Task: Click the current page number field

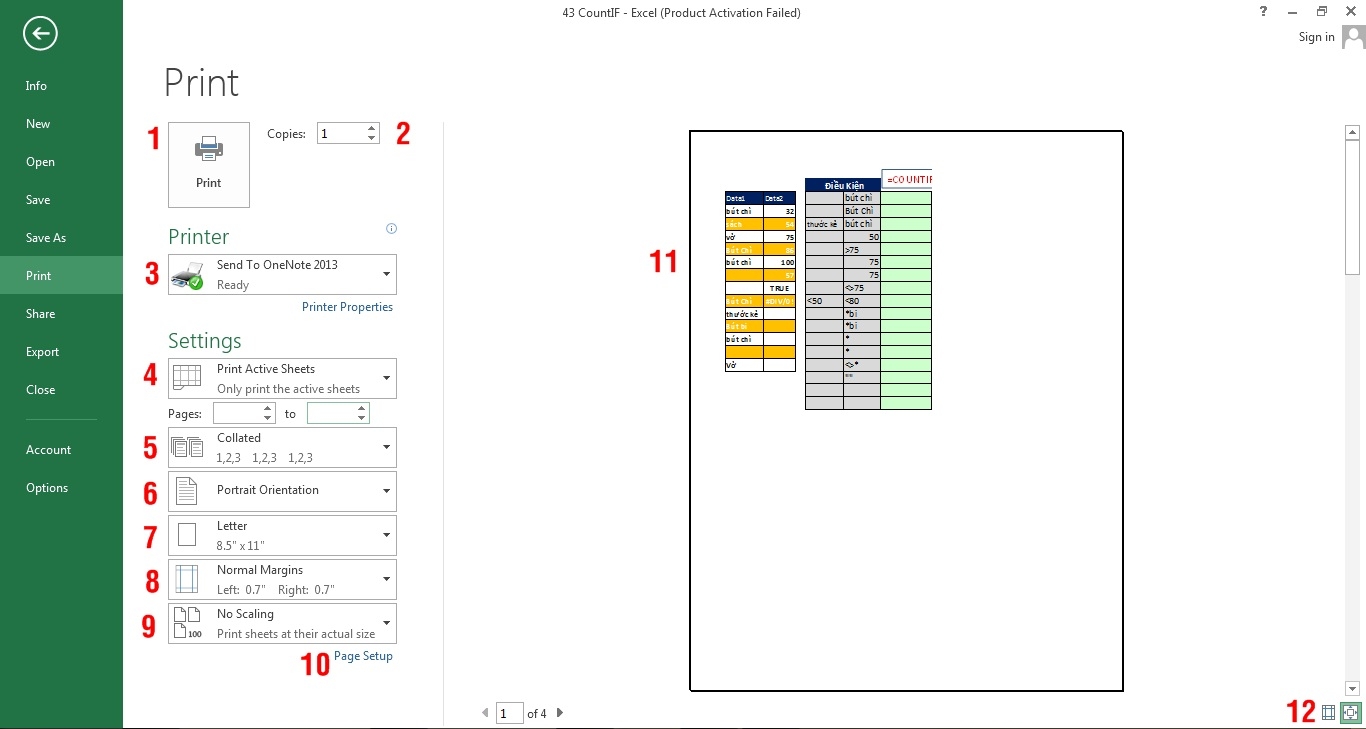Action: coord(509,713)
